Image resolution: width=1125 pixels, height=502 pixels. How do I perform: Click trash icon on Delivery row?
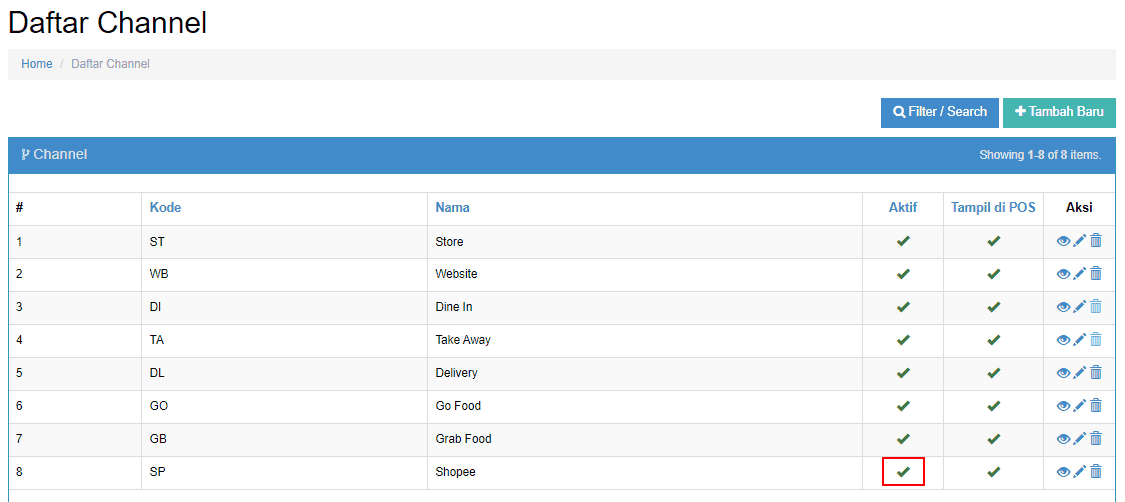click(x=1096, y=373)
